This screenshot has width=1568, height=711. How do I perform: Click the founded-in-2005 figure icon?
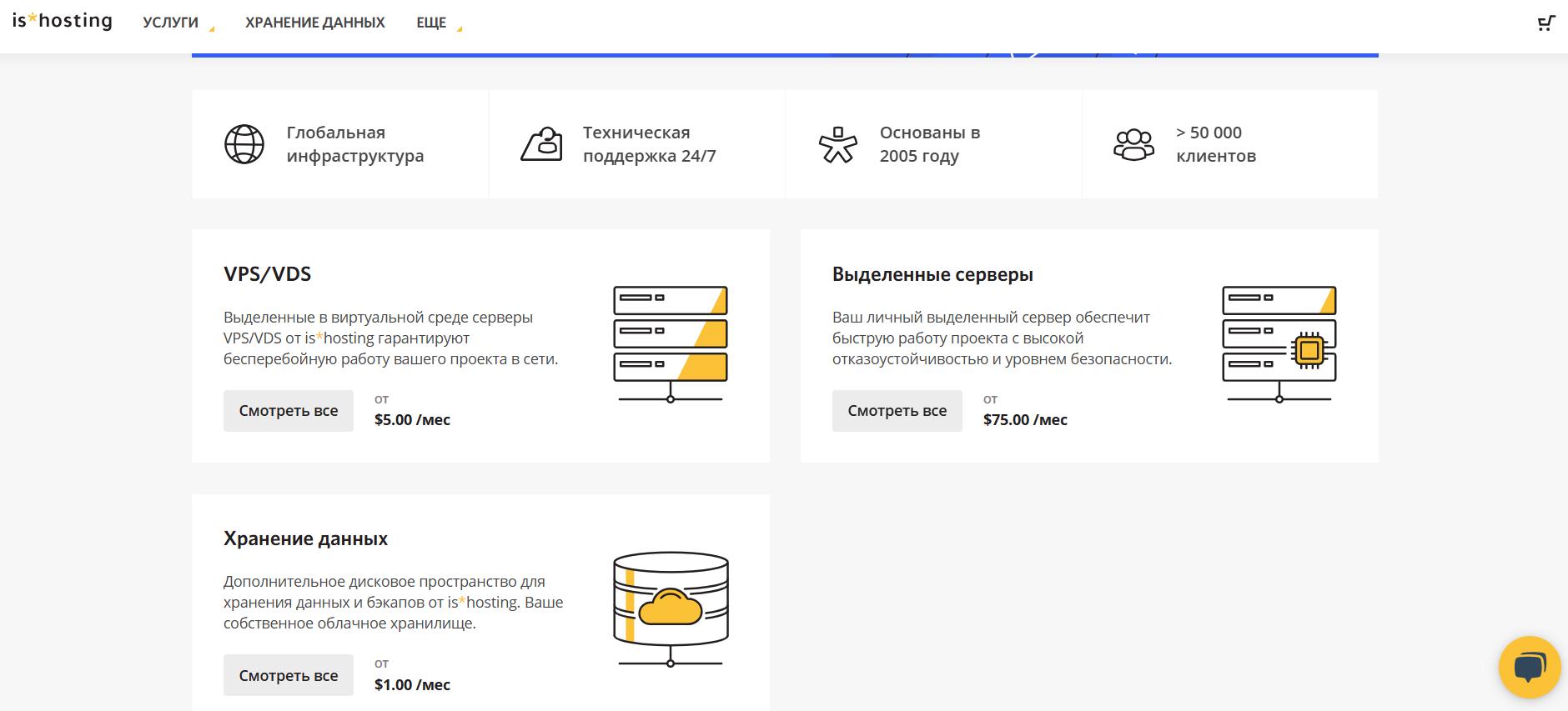coord(837,144)
